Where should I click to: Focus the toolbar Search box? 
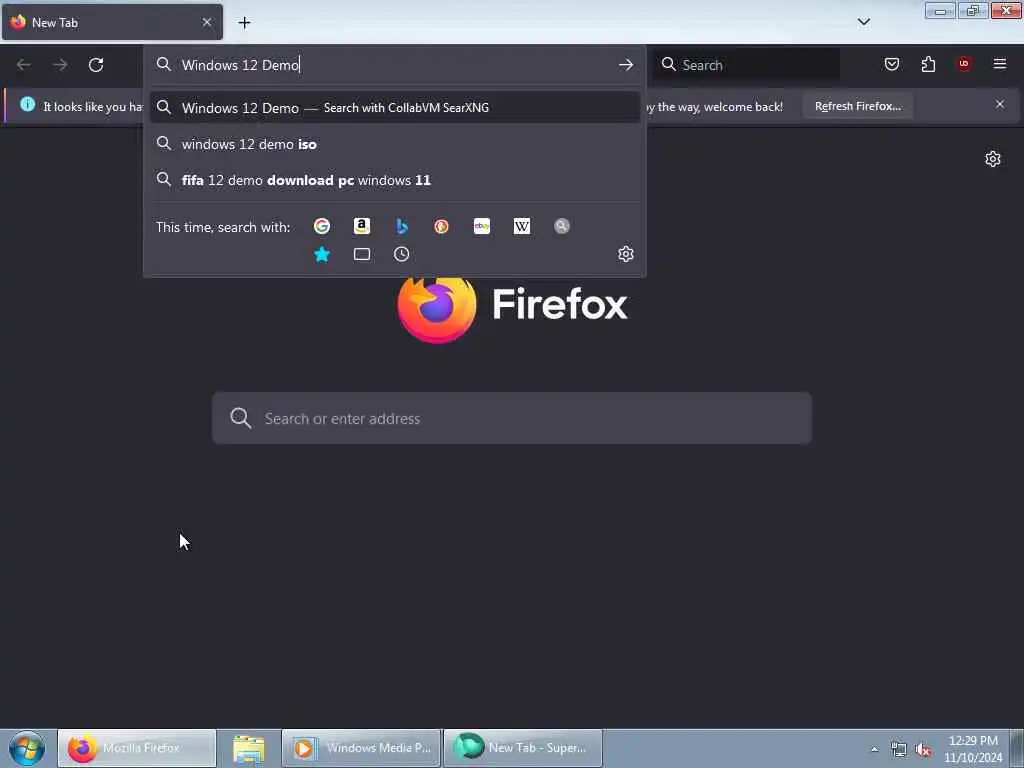tap(746, 65)
